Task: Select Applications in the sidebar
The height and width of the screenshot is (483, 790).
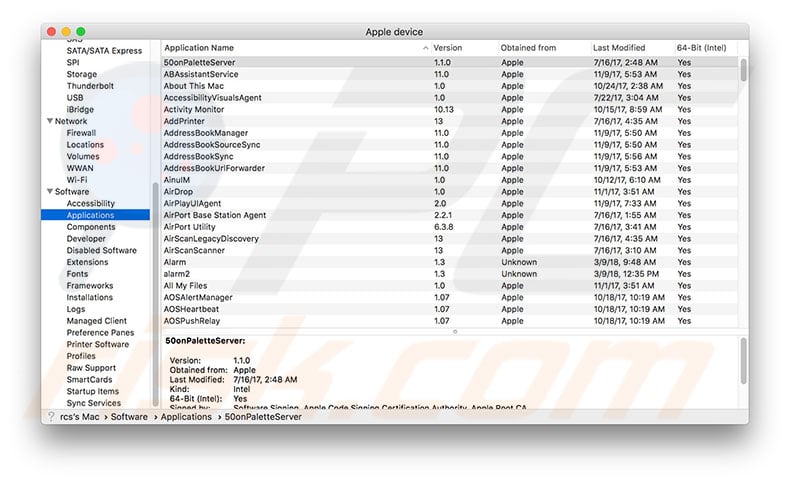Action: tap(95, 215)
